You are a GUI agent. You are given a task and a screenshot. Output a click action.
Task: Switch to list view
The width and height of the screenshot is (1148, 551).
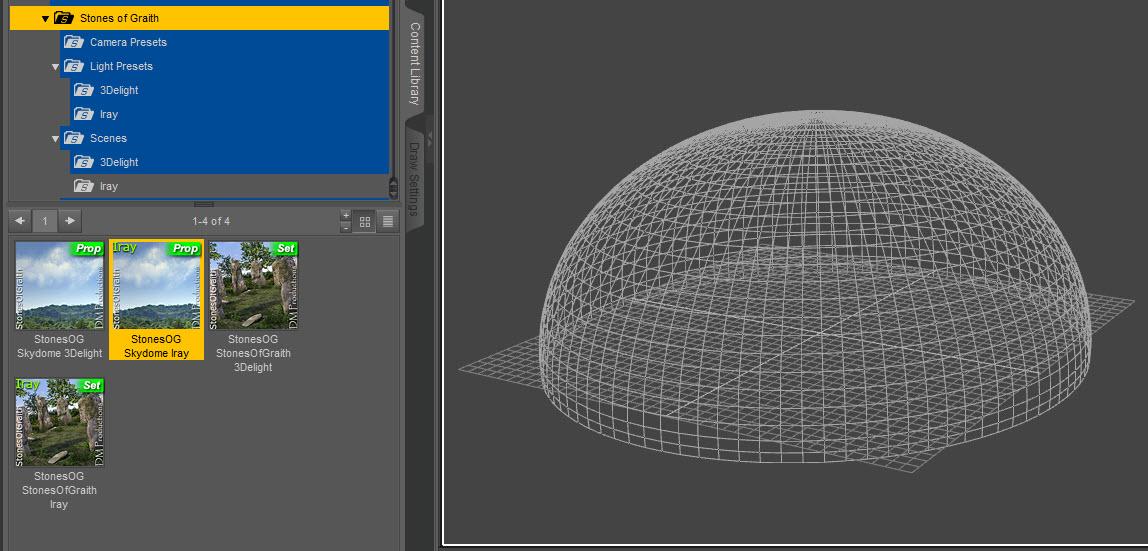(x=388, y=221)
